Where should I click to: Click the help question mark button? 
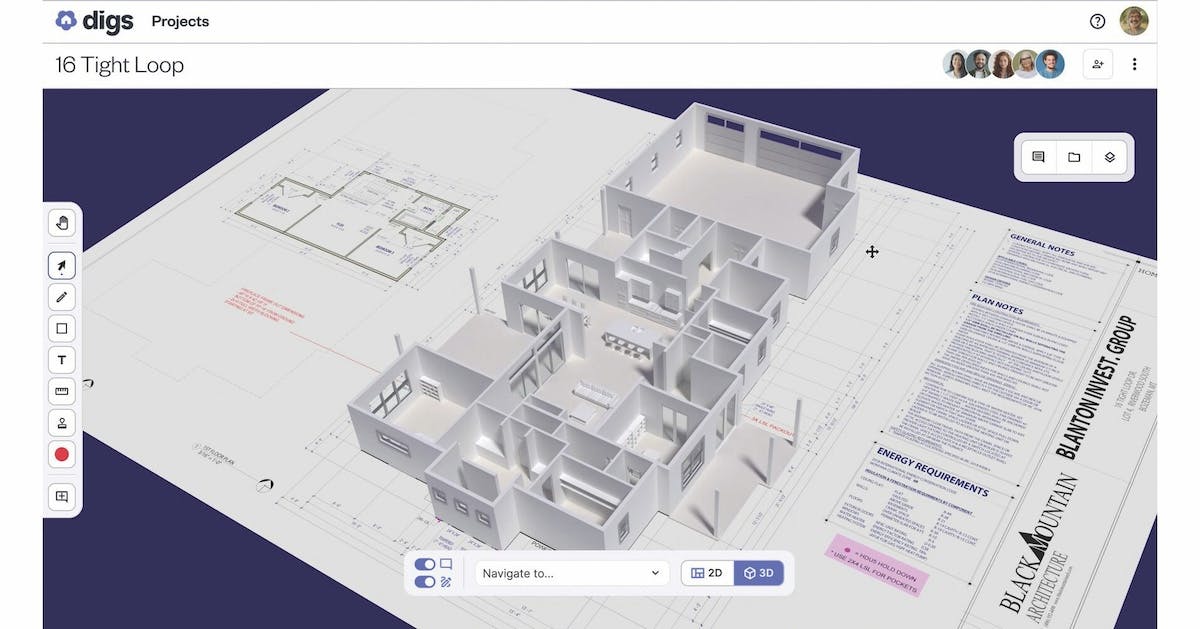tap(1096, 20)
